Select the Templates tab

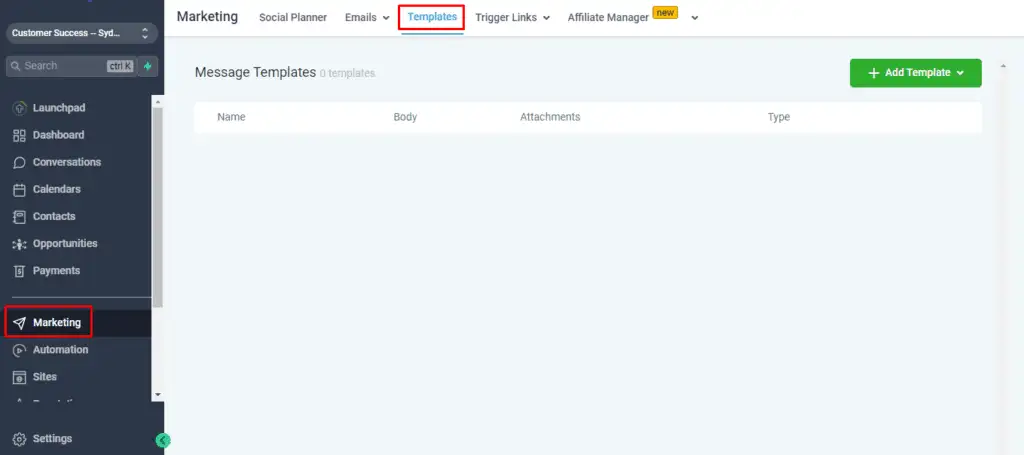(x=431, y=17)
